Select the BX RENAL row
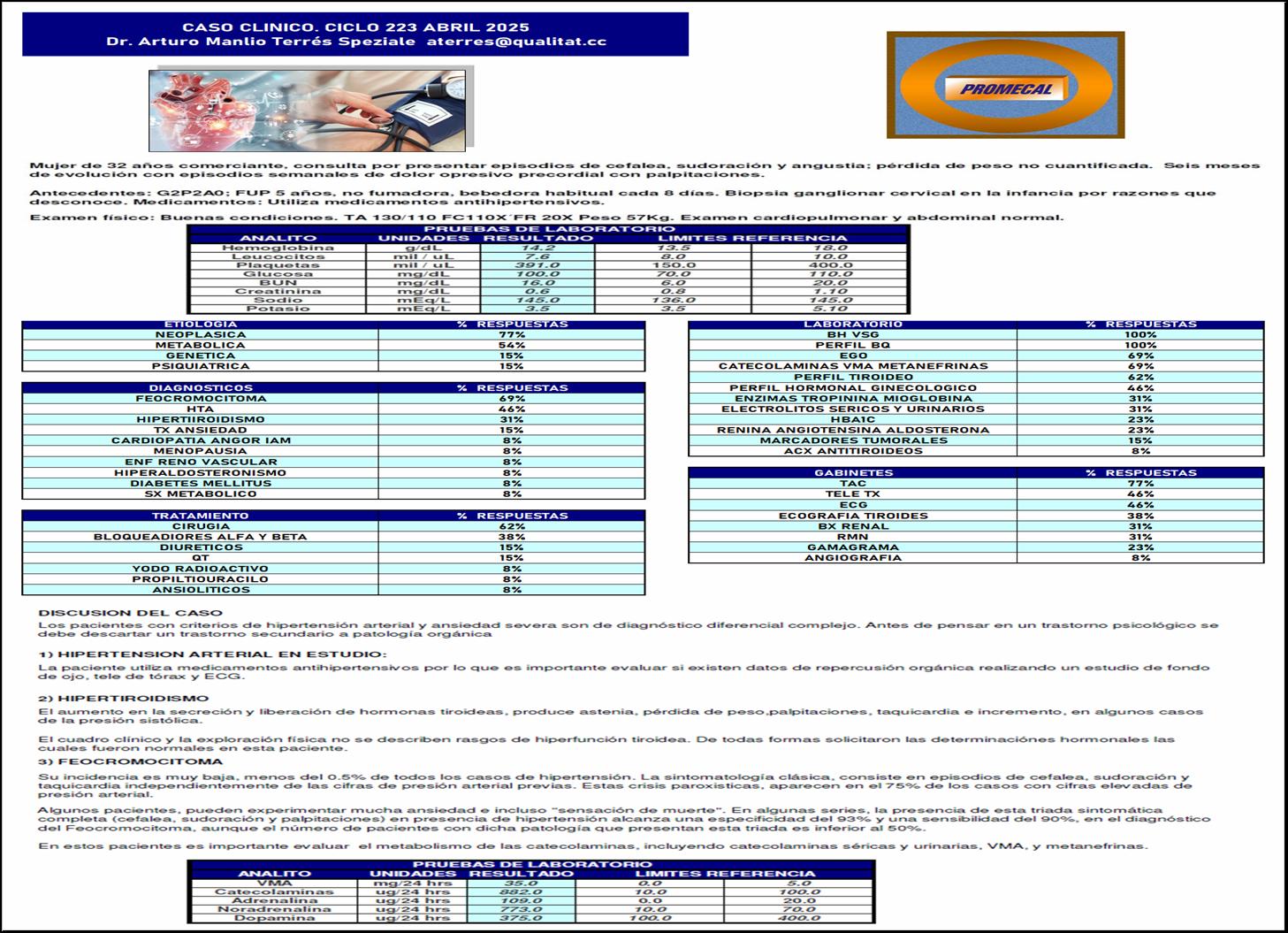Screen dimensions: 1288x933 tap(976, 526)
